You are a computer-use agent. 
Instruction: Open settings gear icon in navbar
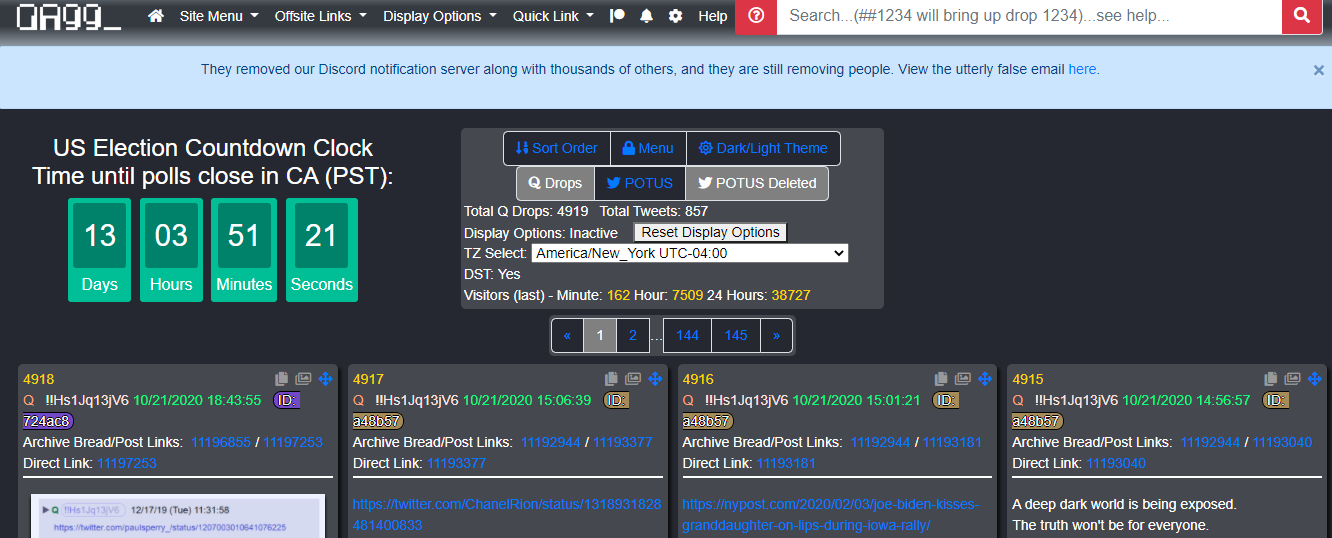pos(676,16)
